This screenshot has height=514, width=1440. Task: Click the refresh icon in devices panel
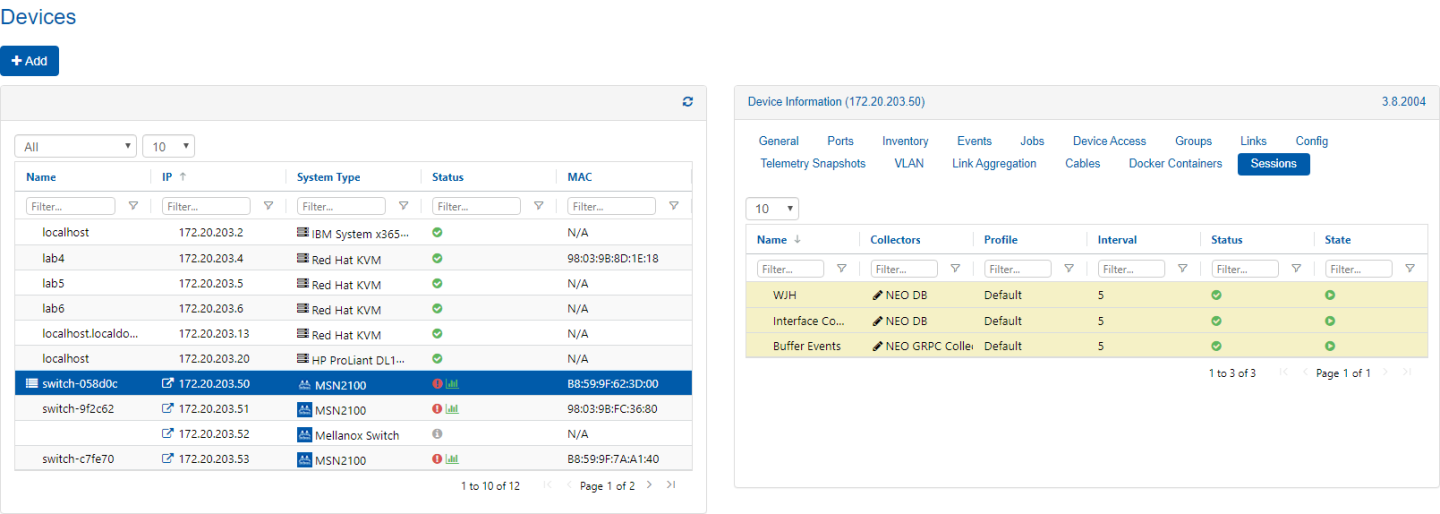[688, 102]
